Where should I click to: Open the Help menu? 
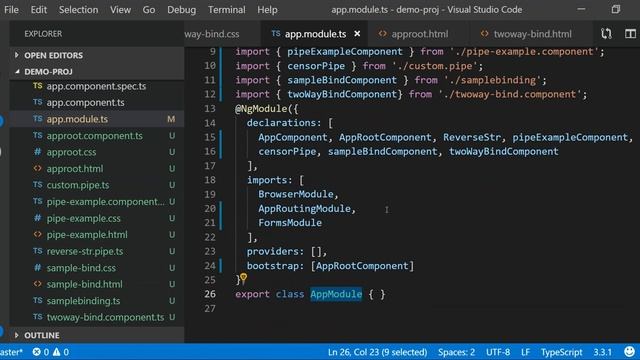267,9
